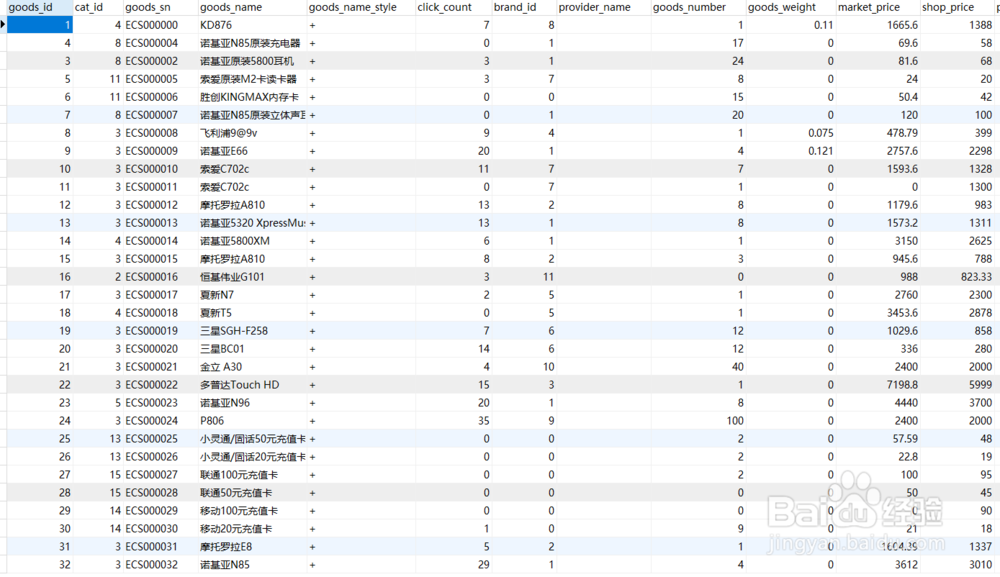This screenshot has width=1000, height=577.
Task: Click the ECS000025 cell
Action: pyautogui.click(x=160, y=439)
